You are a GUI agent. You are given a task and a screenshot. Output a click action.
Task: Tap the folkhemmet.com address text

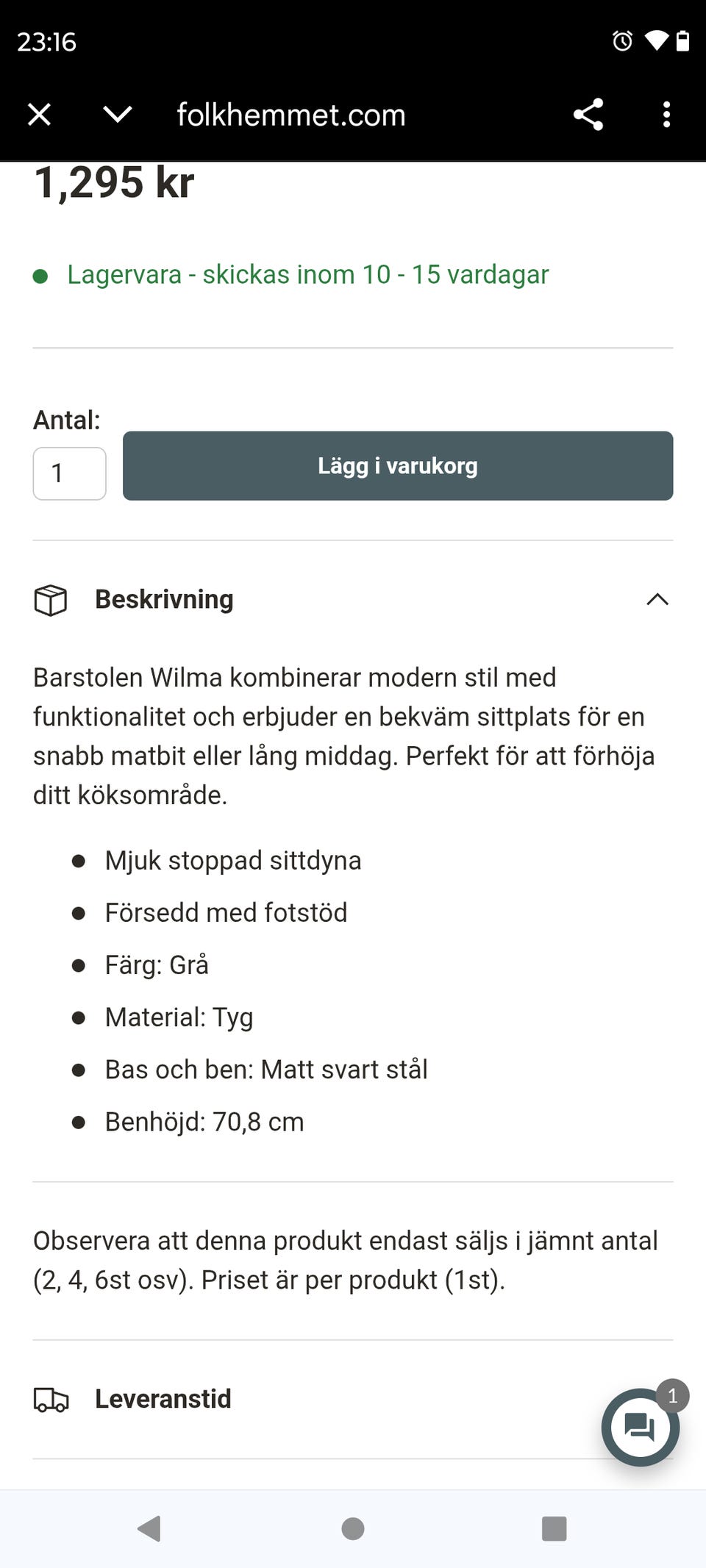[291, 115]
